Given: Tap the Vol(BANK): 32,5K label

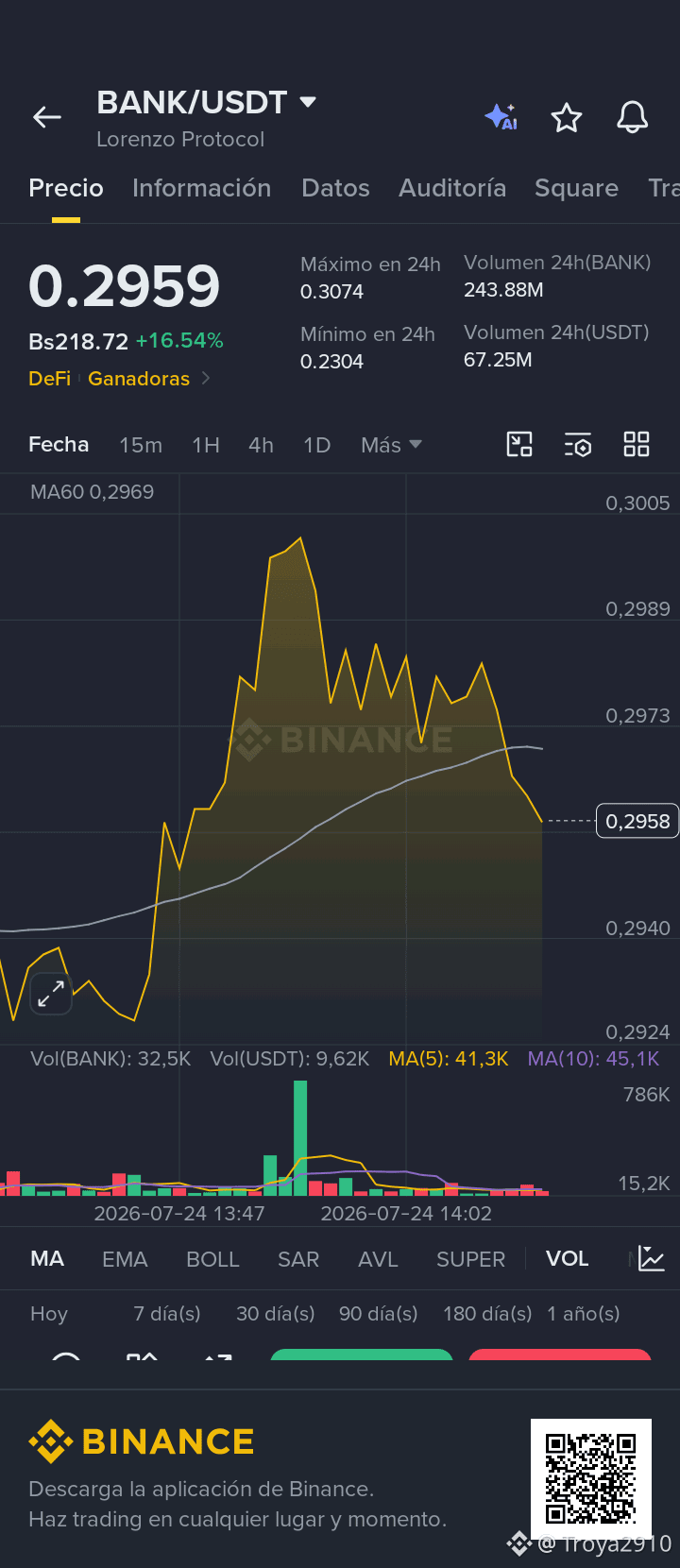Looking at the screenshot, I should click(110, 1059).
